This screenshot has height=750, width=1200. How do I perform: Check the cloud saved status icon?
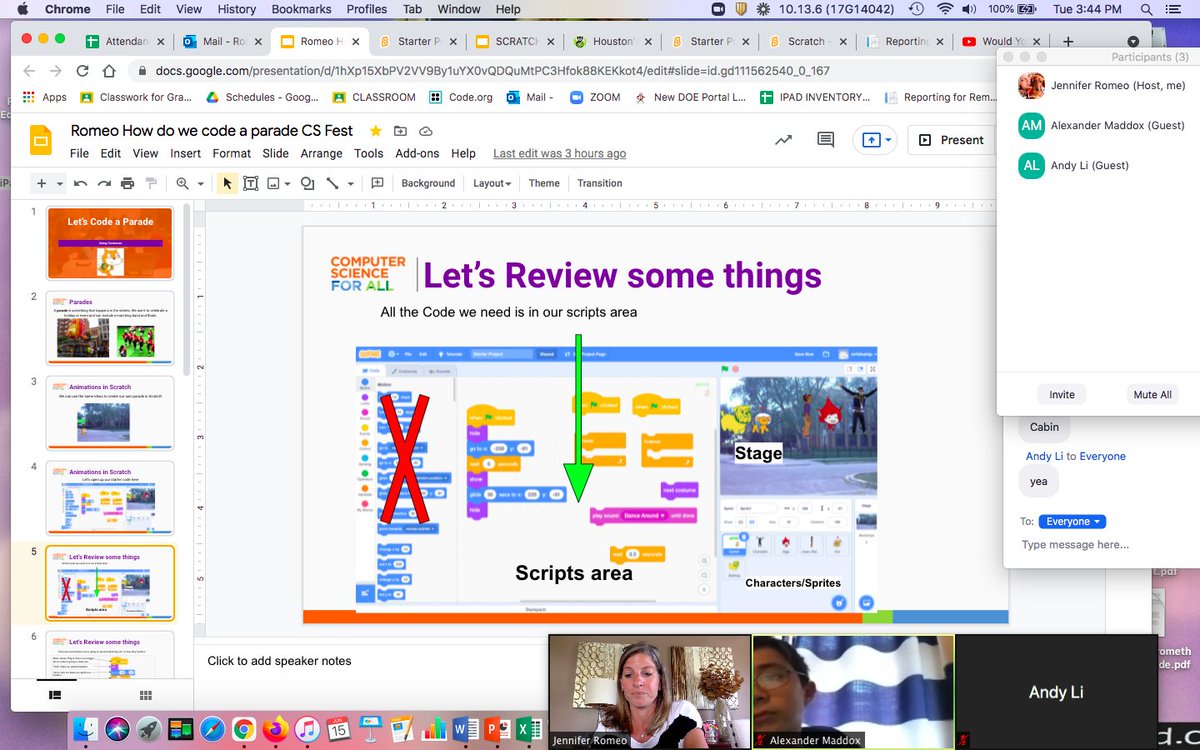pos(426,131)
